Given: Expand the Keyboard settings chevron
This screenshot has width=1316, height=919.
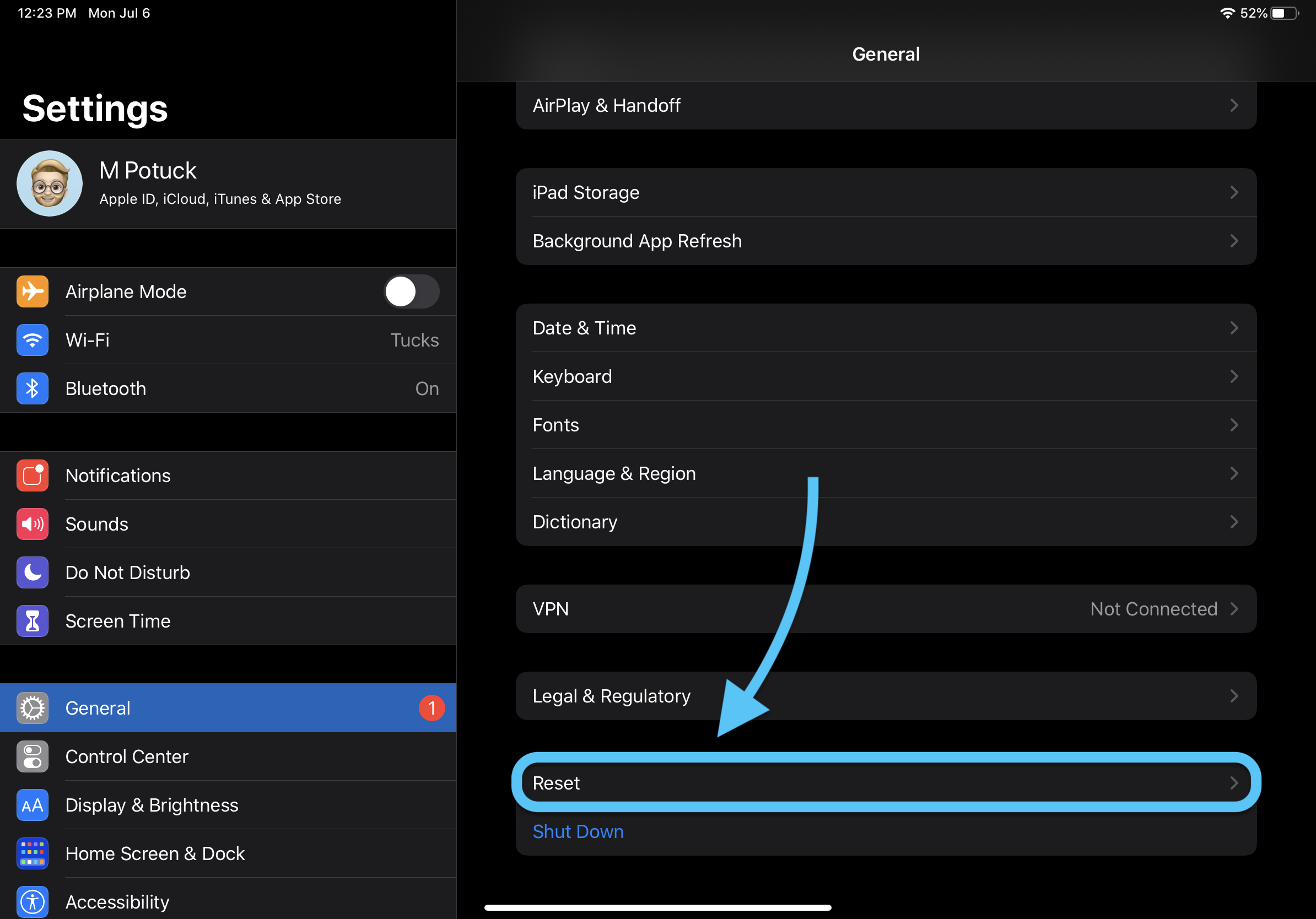Looking at the screenshot, I should tap(1233, 376).
